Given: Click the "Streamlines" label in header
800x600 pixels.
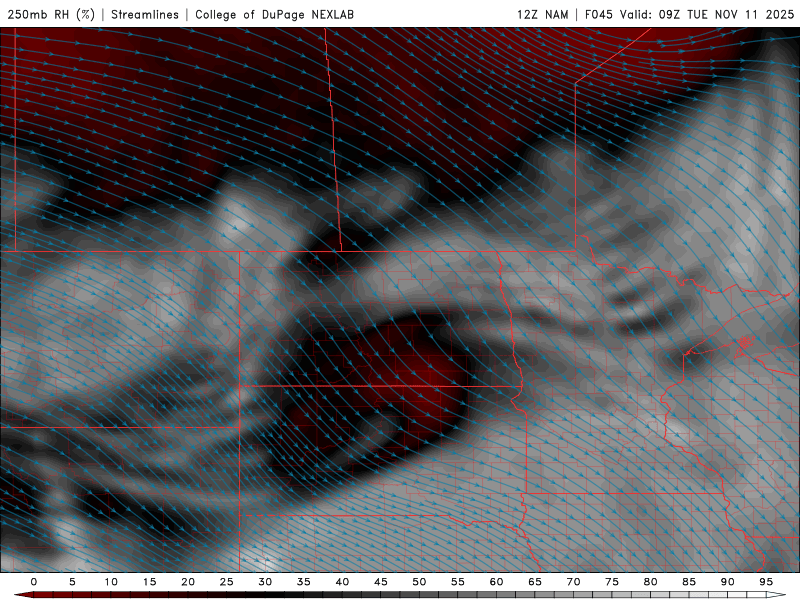Looking at the screenshot, I should (145, 14).
